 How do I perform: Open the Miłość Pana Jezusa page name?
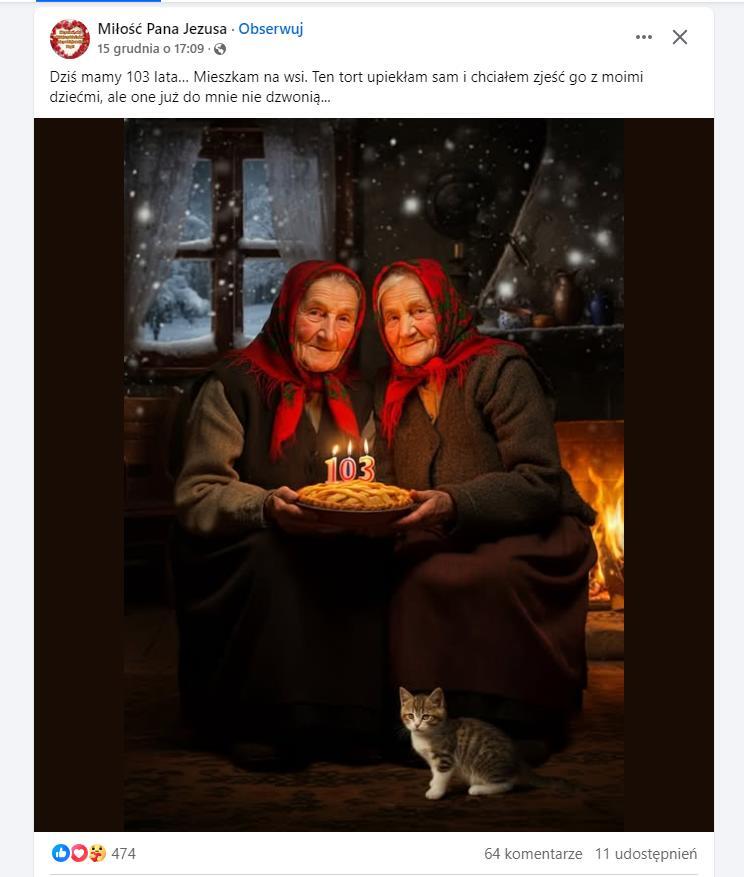coord(162,29)
